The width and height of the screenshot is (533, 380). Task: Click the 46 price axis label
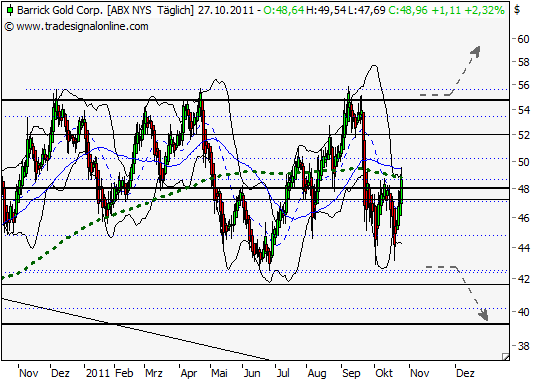tap(523, 218)
